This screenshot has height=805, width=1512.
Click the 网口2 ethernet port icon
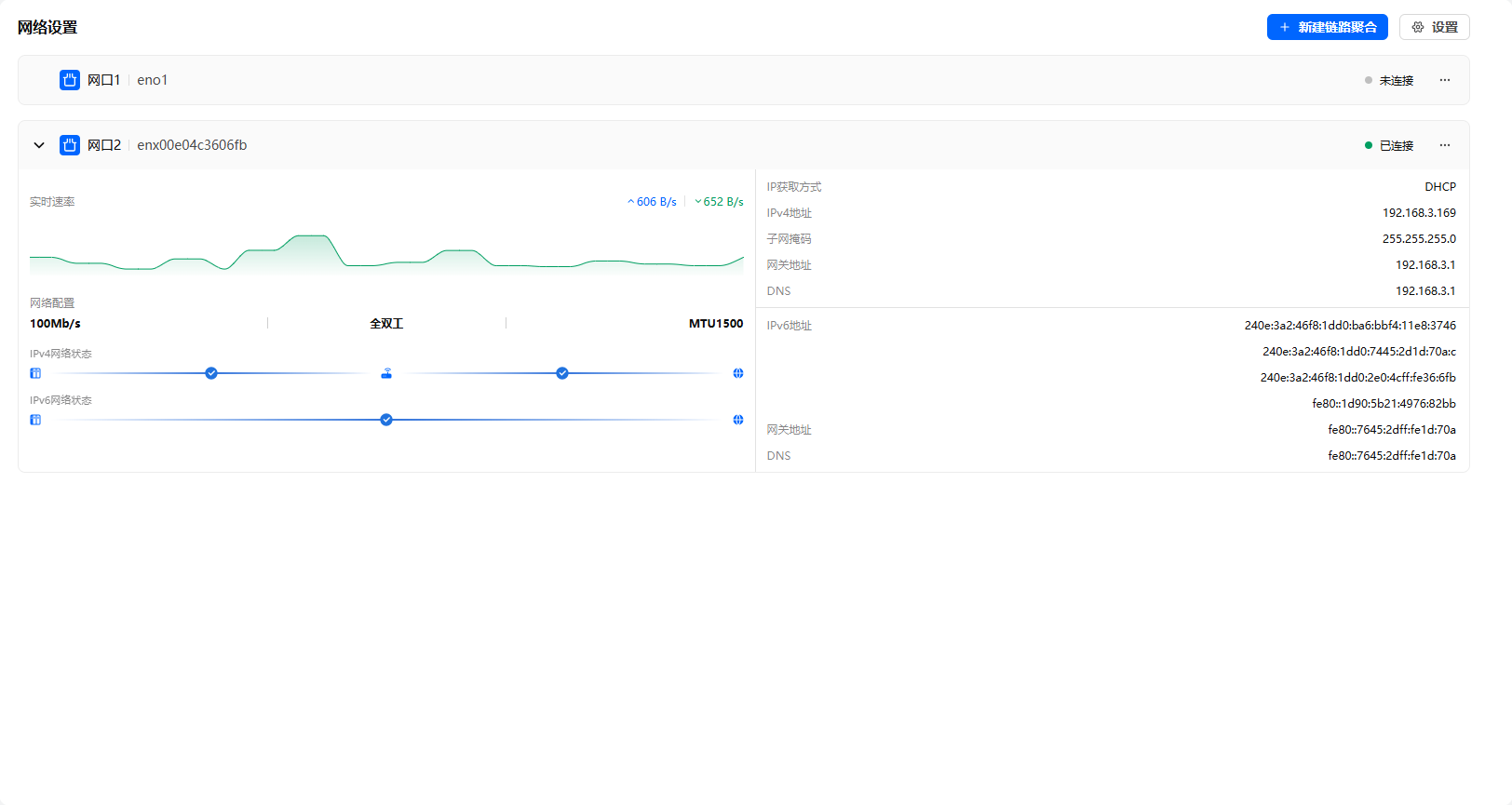[70, 145]
